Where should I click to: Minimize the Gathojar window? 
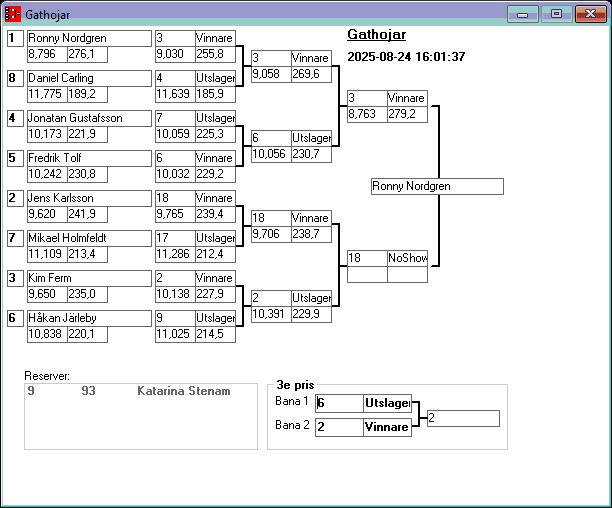click(x=523, y=14)
